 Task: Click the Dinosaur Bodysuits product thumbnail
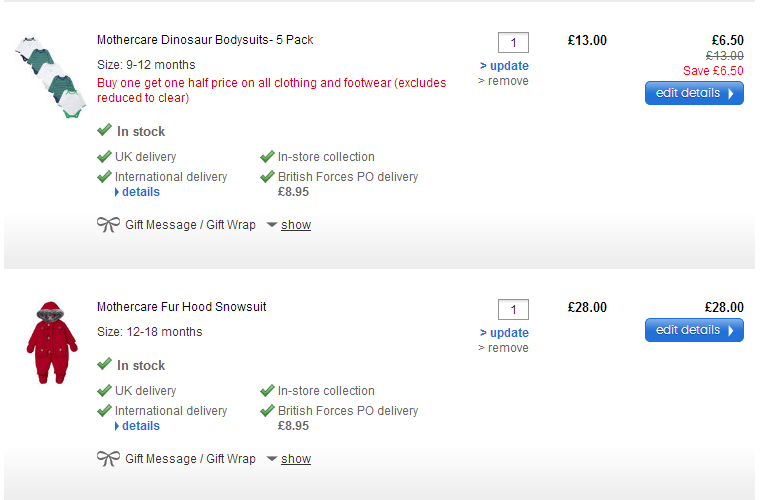(x=50, y=77)
